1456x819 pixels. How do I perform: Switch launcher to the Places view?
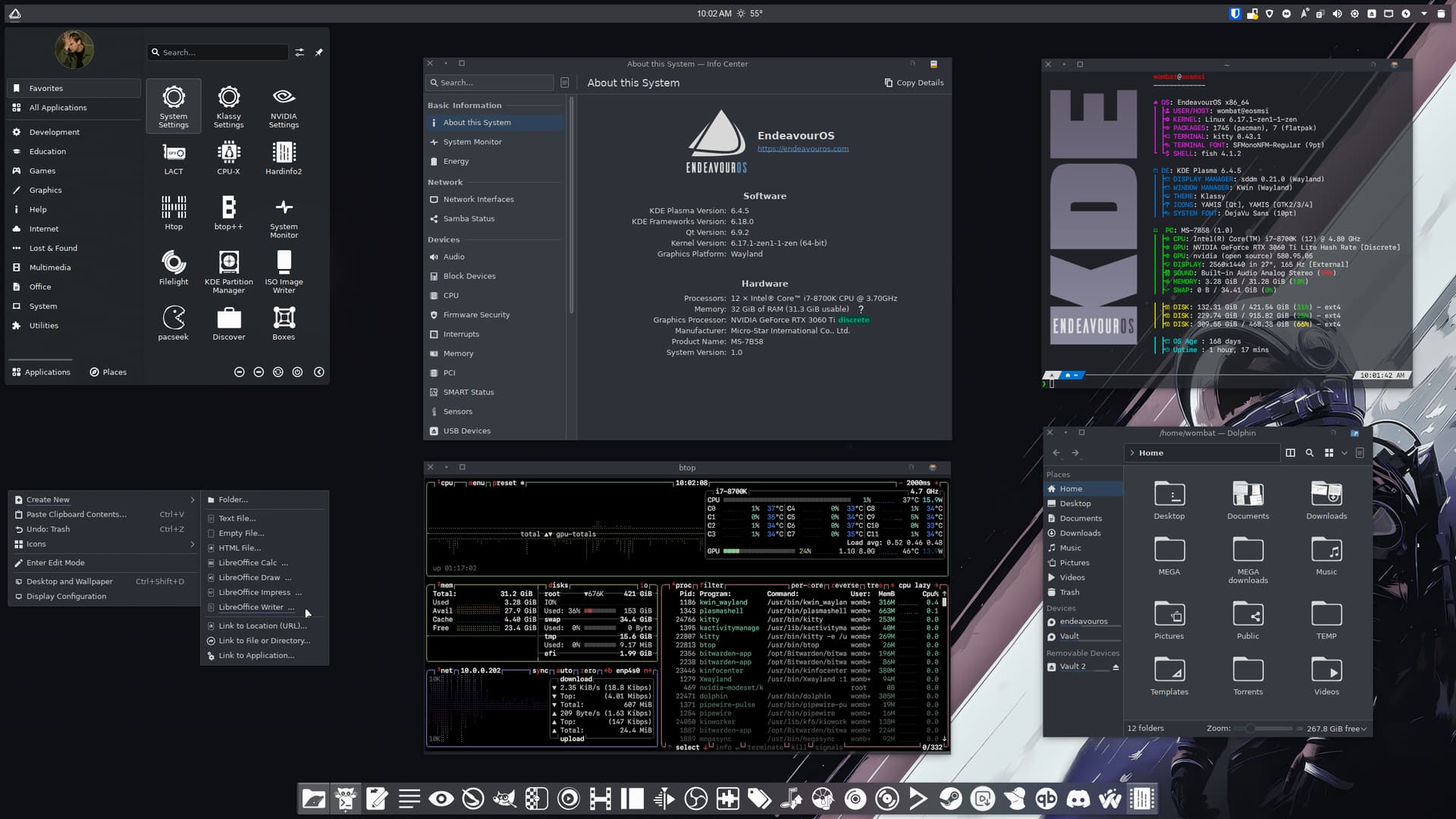108,372
